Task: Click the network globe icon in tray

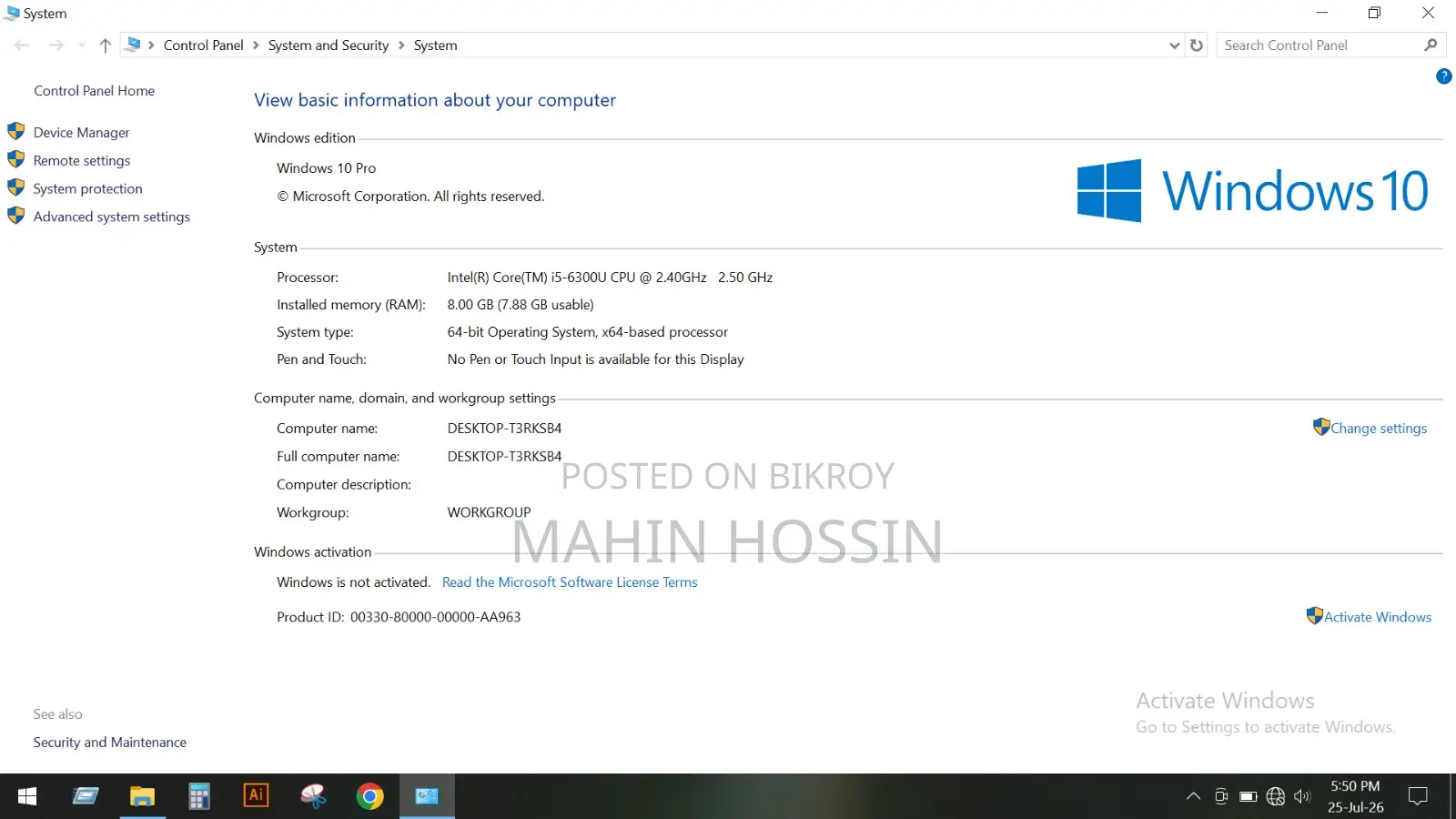Action: pos(1276,796)
